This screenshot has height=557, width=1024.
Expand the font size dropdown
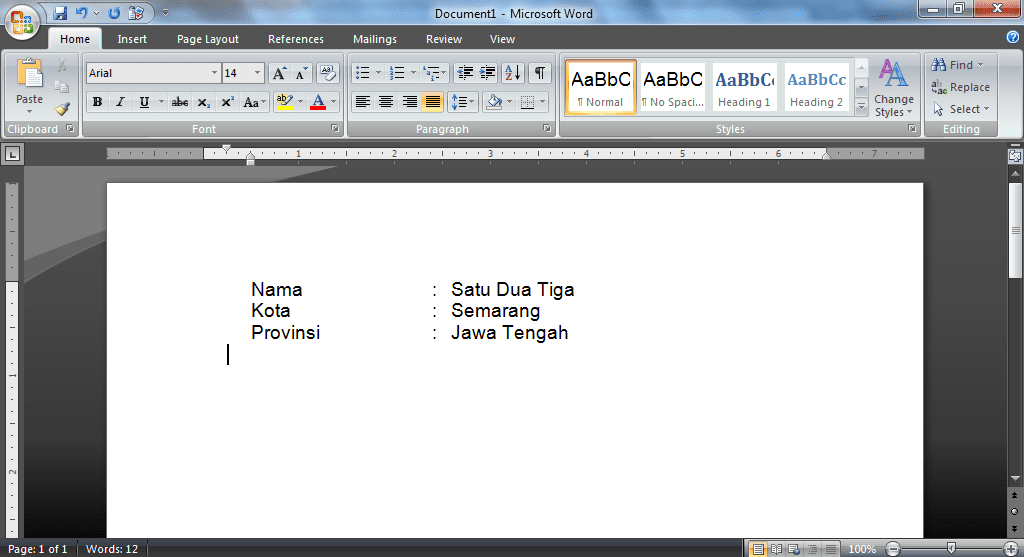click(258, 73)
